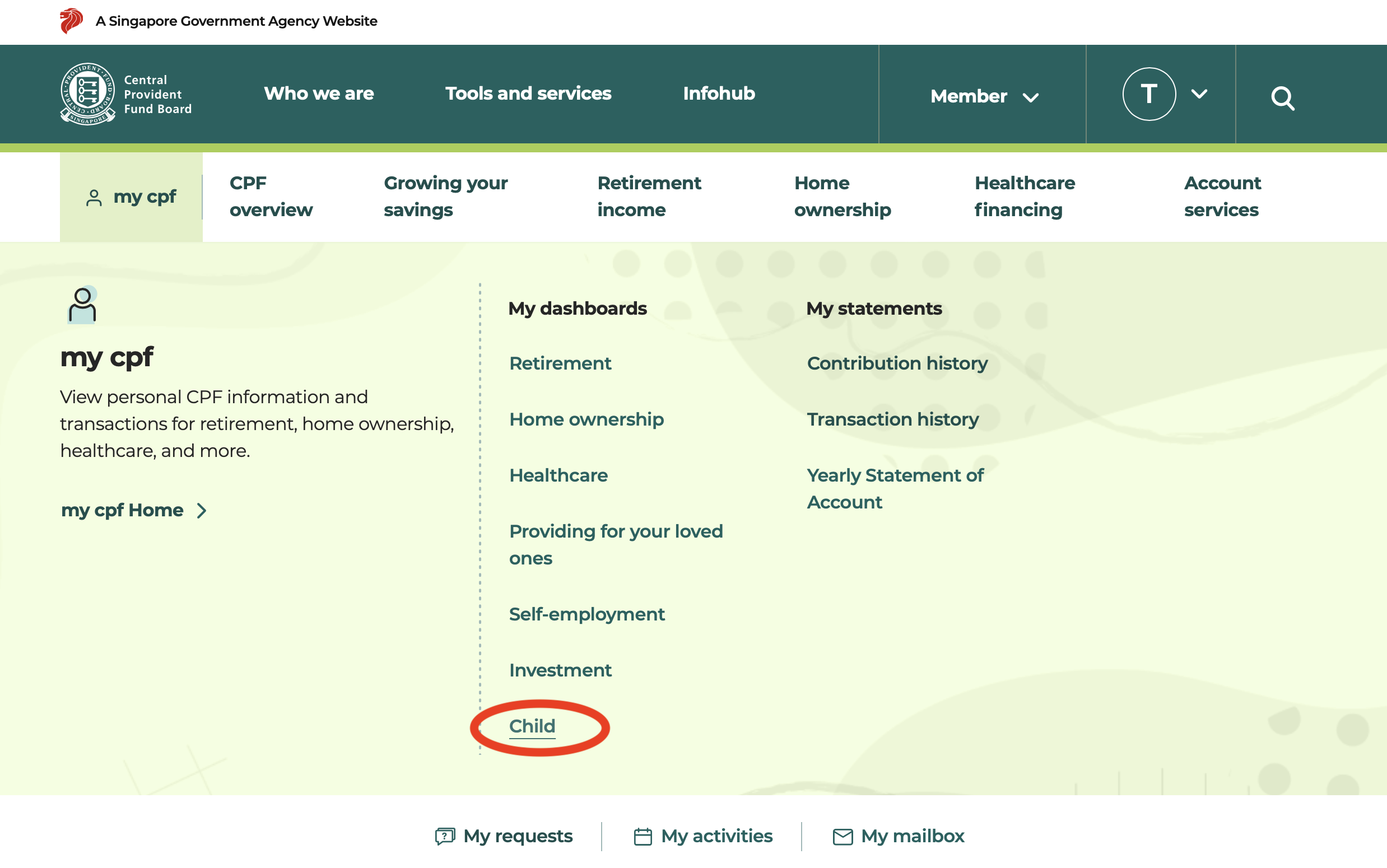Image resolution: width=1387 pixels, height=868 pixels.
Task: Click arrow next to my cpf Home
Action: click(x=201, y=510)
